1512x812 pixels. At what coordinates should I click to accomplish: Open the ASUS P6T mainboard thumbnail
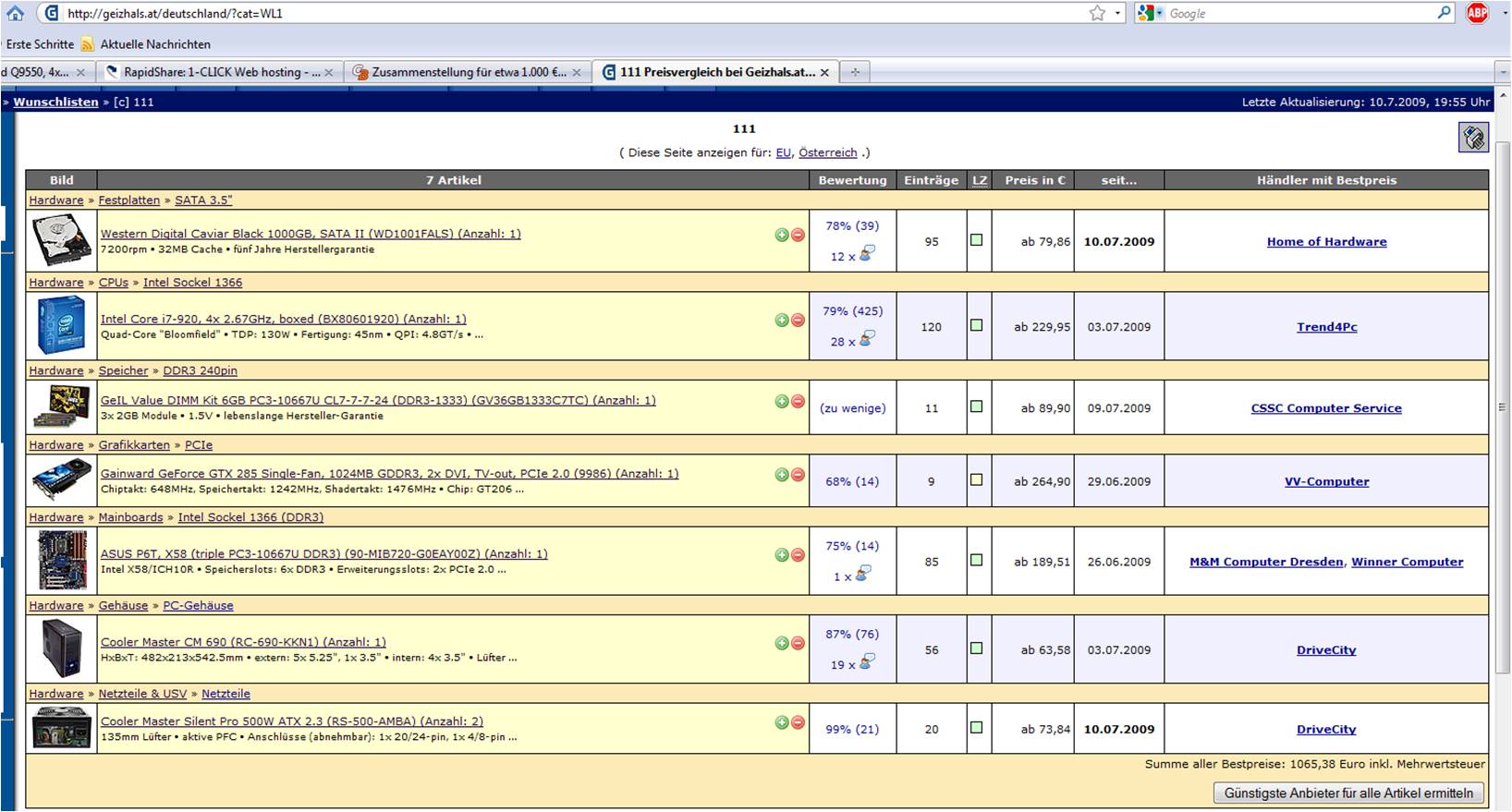tap(62, 560)
